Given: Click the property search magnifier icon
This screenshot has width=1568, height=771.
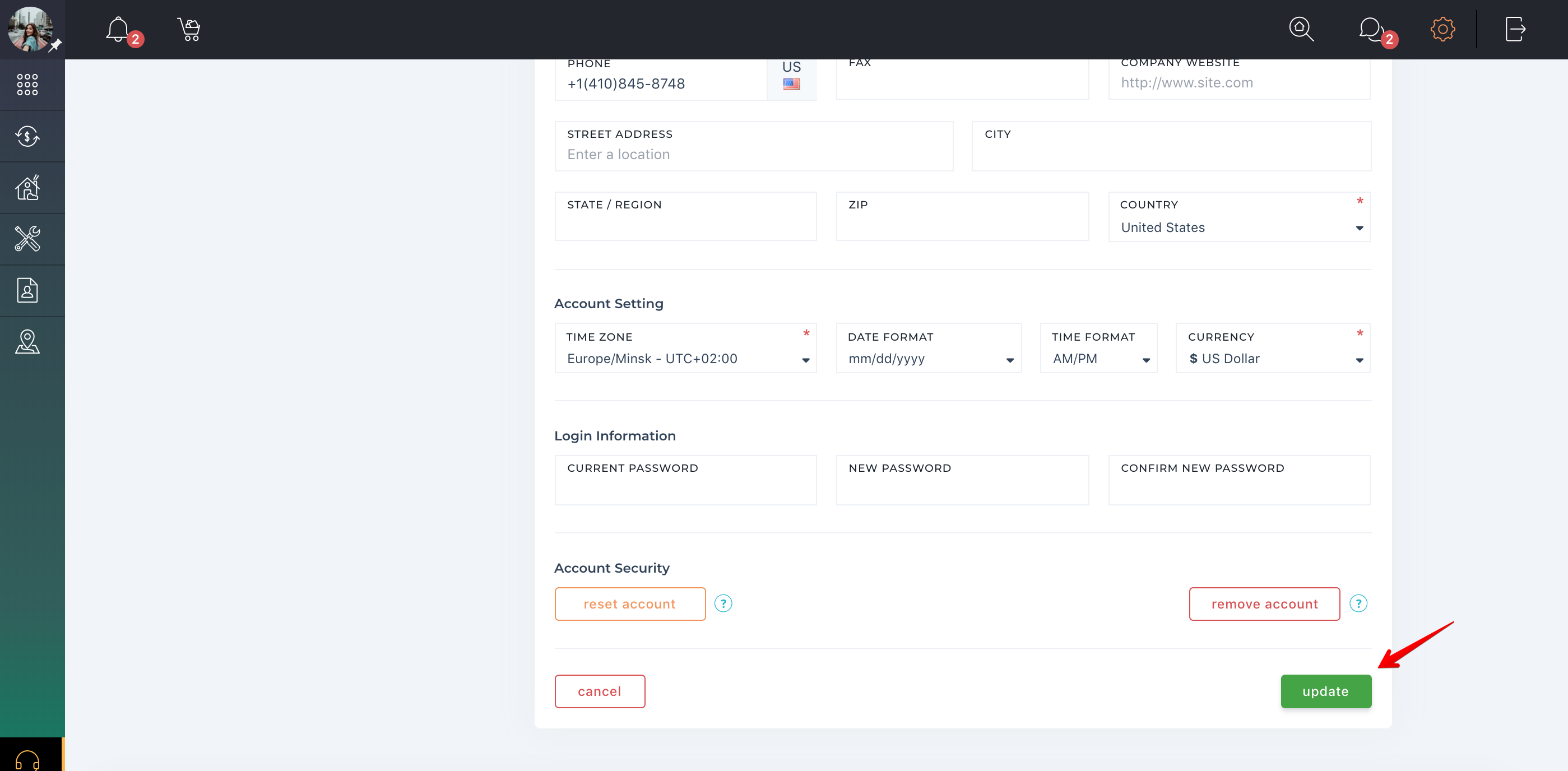Looking at the screenshot, I should click(x=1301, y=29).
